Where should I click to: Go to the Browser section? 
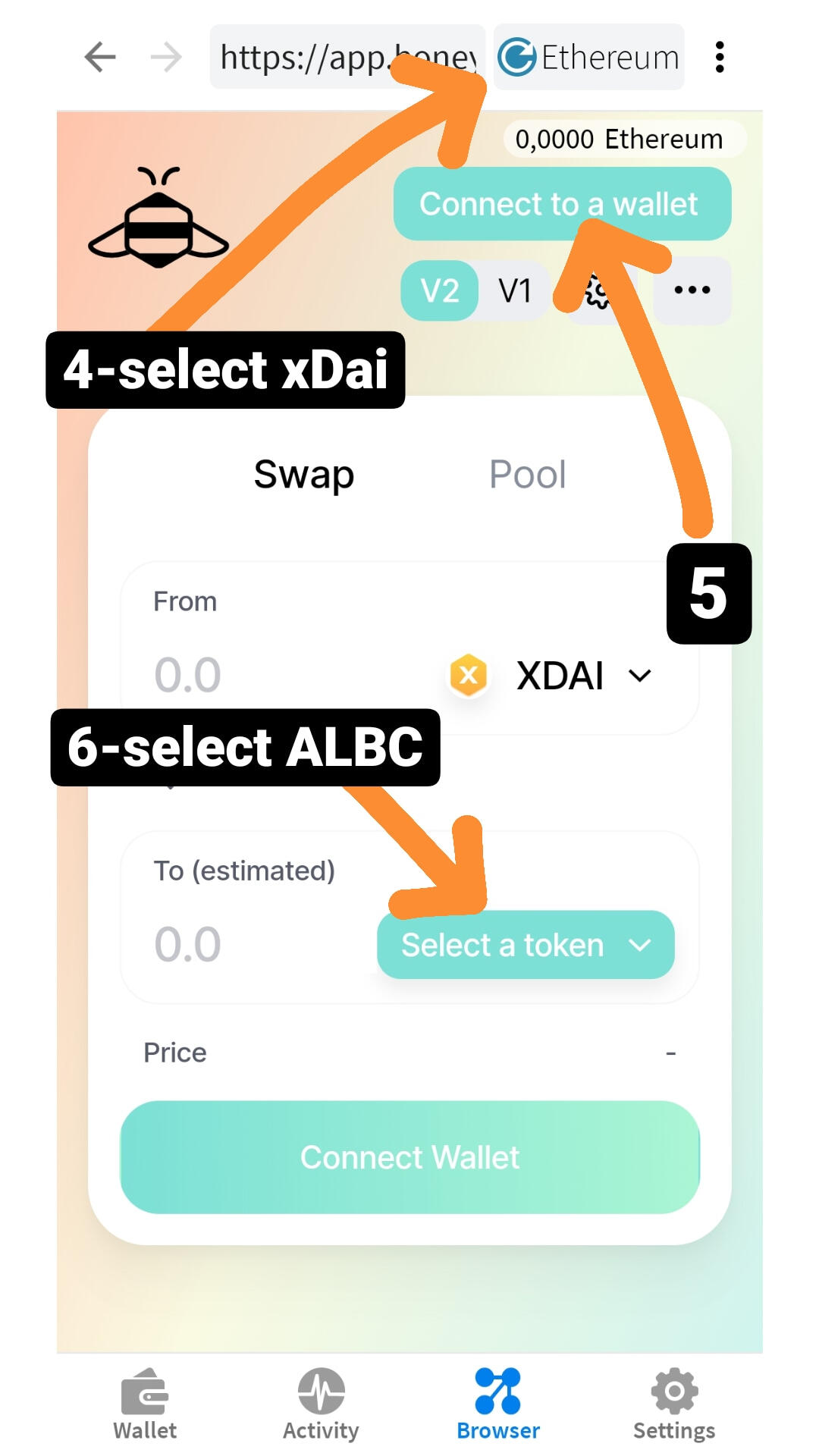point(498,1404)
